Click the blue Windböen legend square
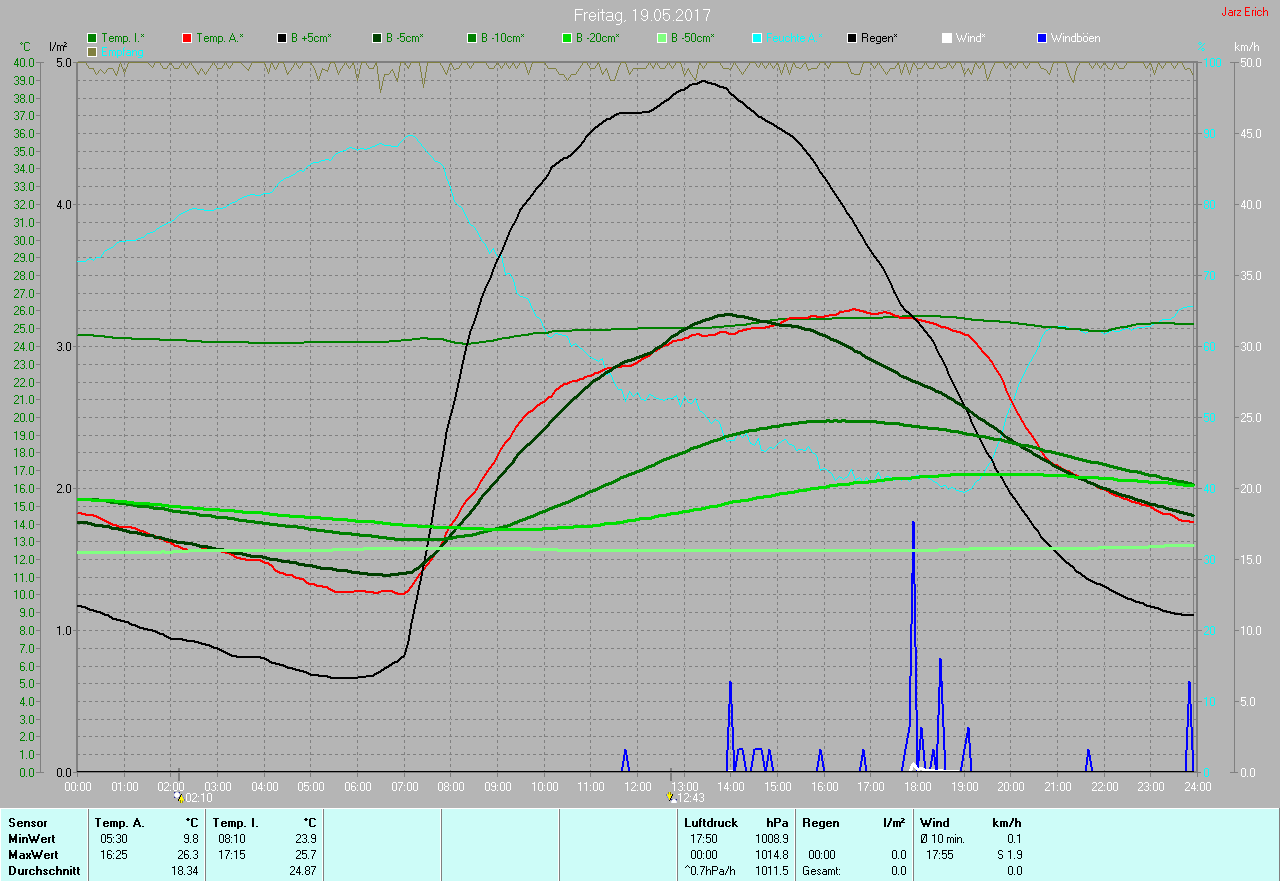The image size is (1280, 881). [1042, 38]
